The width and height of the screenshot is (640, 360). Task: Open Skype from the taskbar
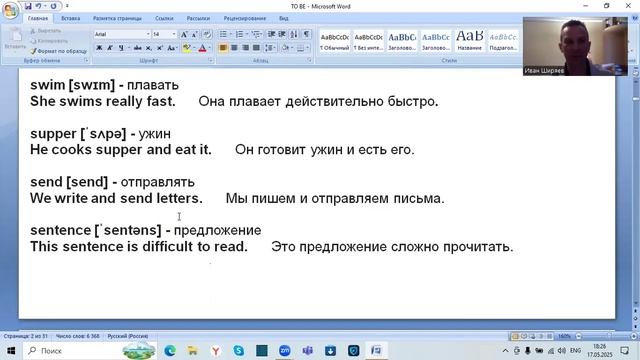[x=238, y=351]
